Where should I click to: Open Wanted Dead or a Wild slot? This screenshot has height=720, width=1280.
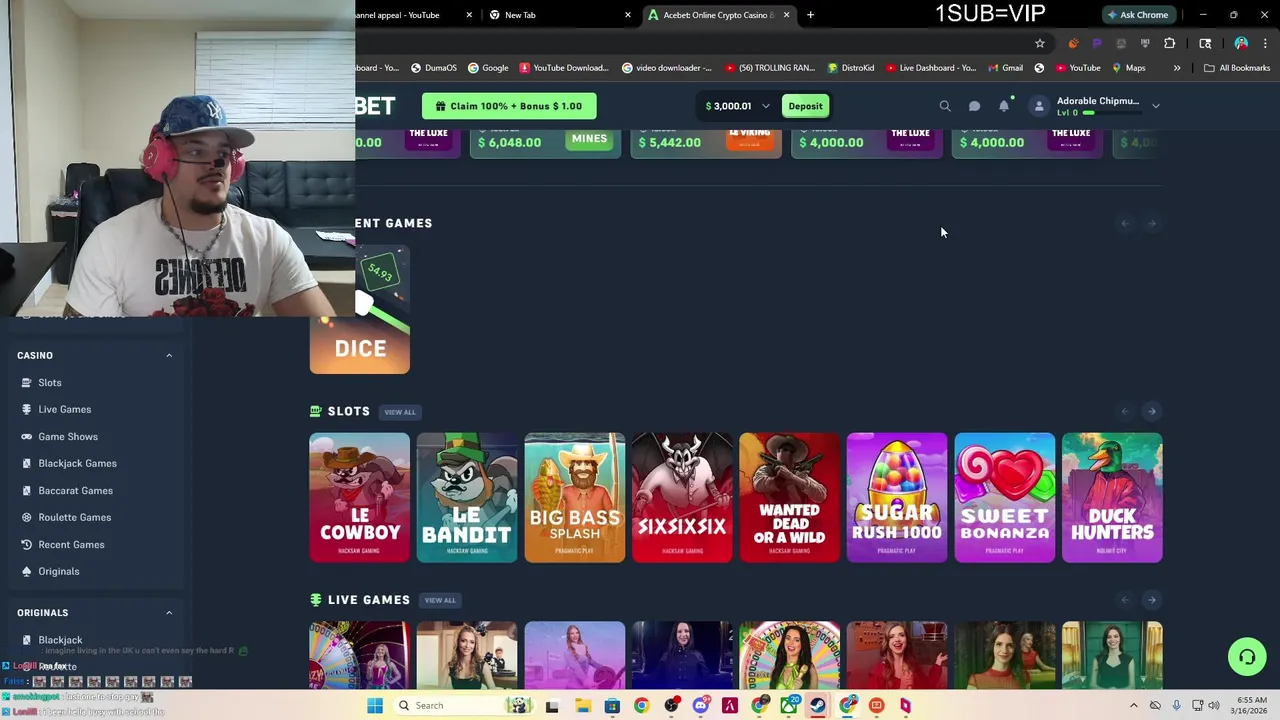790,497
